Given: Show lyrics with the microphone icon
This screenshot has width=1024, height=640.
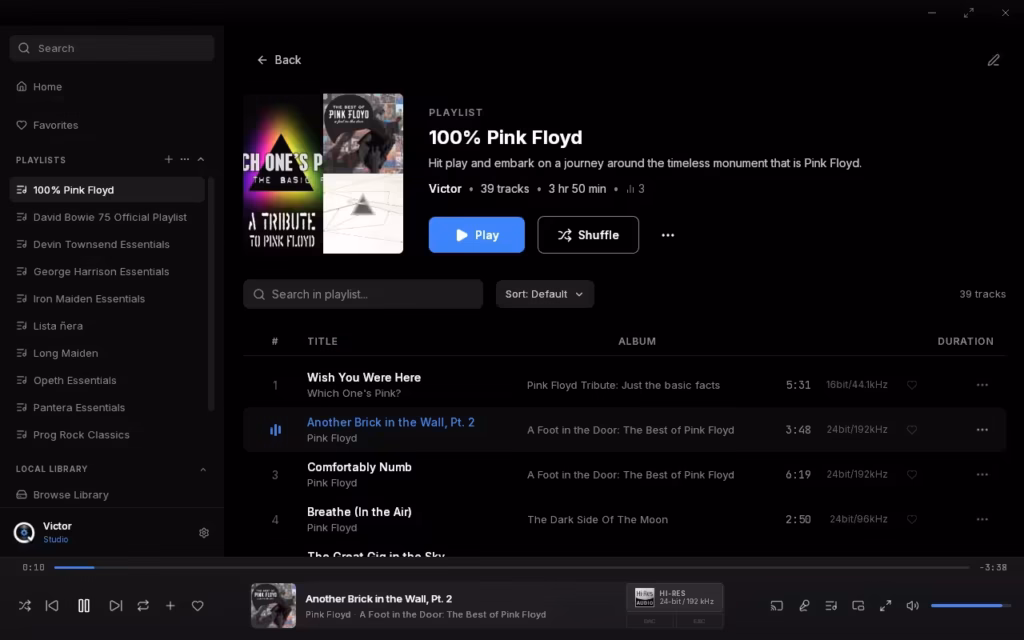Looking at the screenshot, I should (x=804, y=605).
